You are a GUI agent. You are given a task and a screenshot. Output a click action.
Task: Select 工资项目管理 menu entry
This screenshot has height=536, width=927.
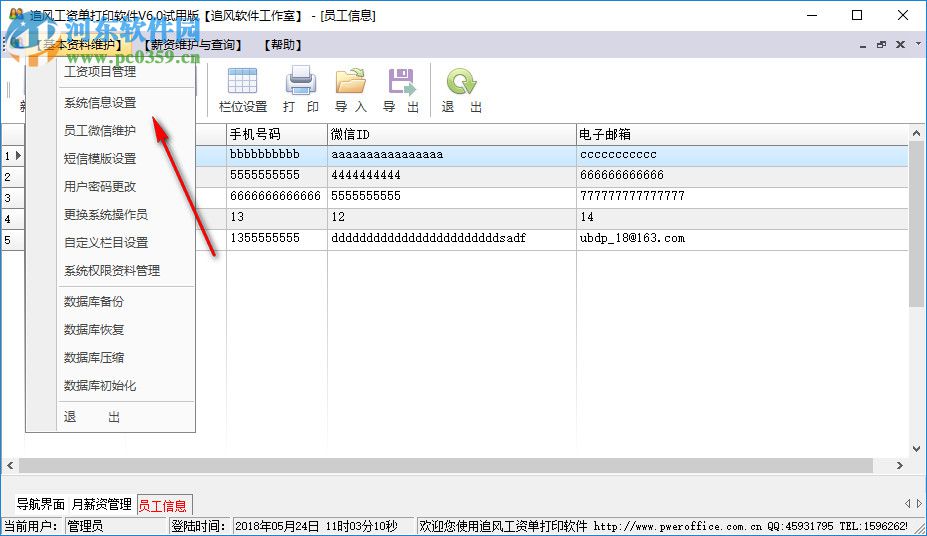pyautogui.click(x=100, y=72)
